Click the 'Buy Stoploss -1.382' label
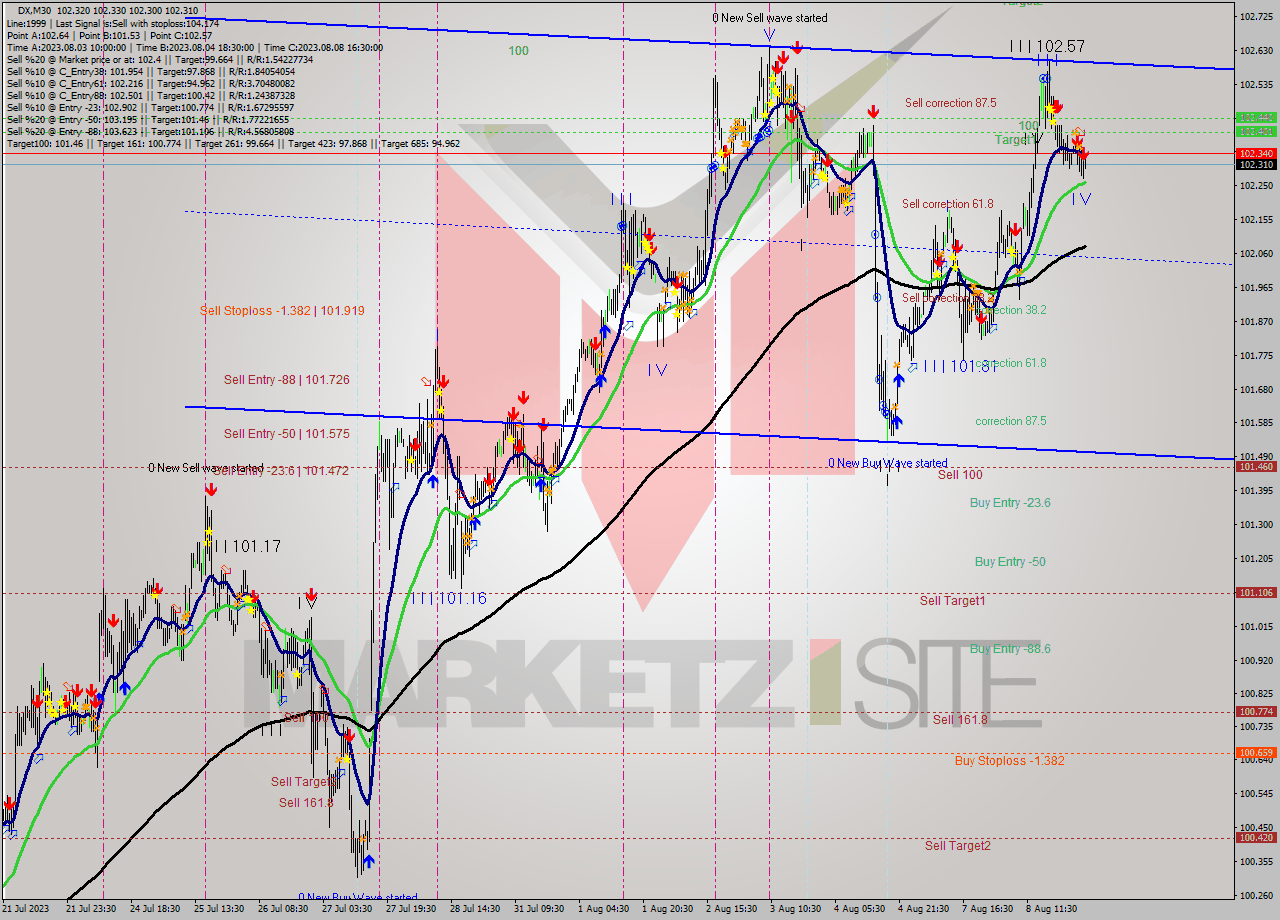The height and width of the screenshot is (920, 1280). 1009,761
